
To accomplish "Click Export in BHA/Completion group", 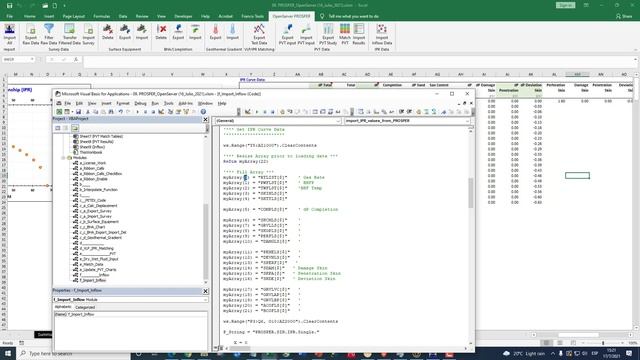I will pyautogui.click(x=178, y=32).
